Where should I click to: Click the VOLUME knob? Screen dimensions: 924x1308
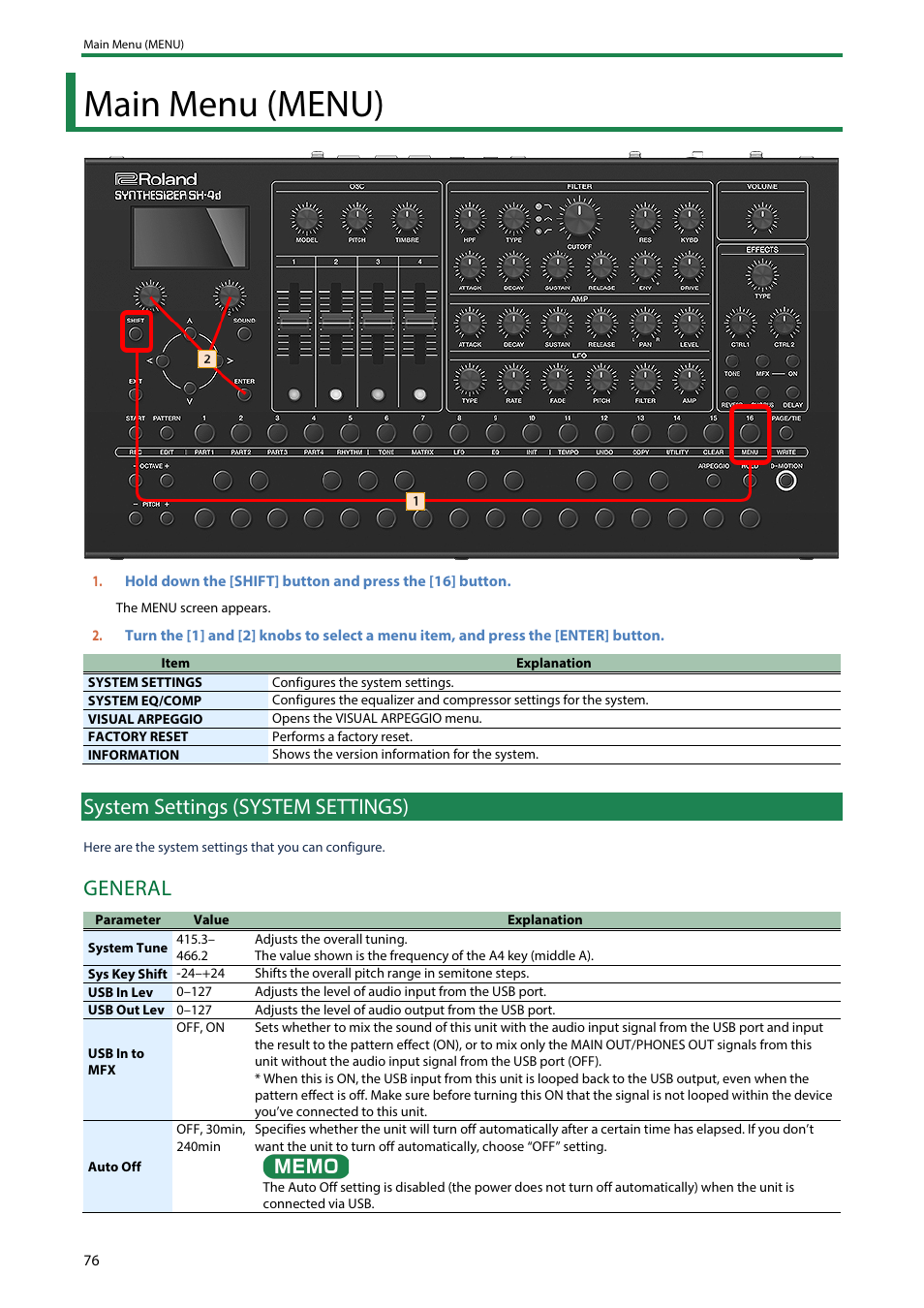(x=762, y=217)
